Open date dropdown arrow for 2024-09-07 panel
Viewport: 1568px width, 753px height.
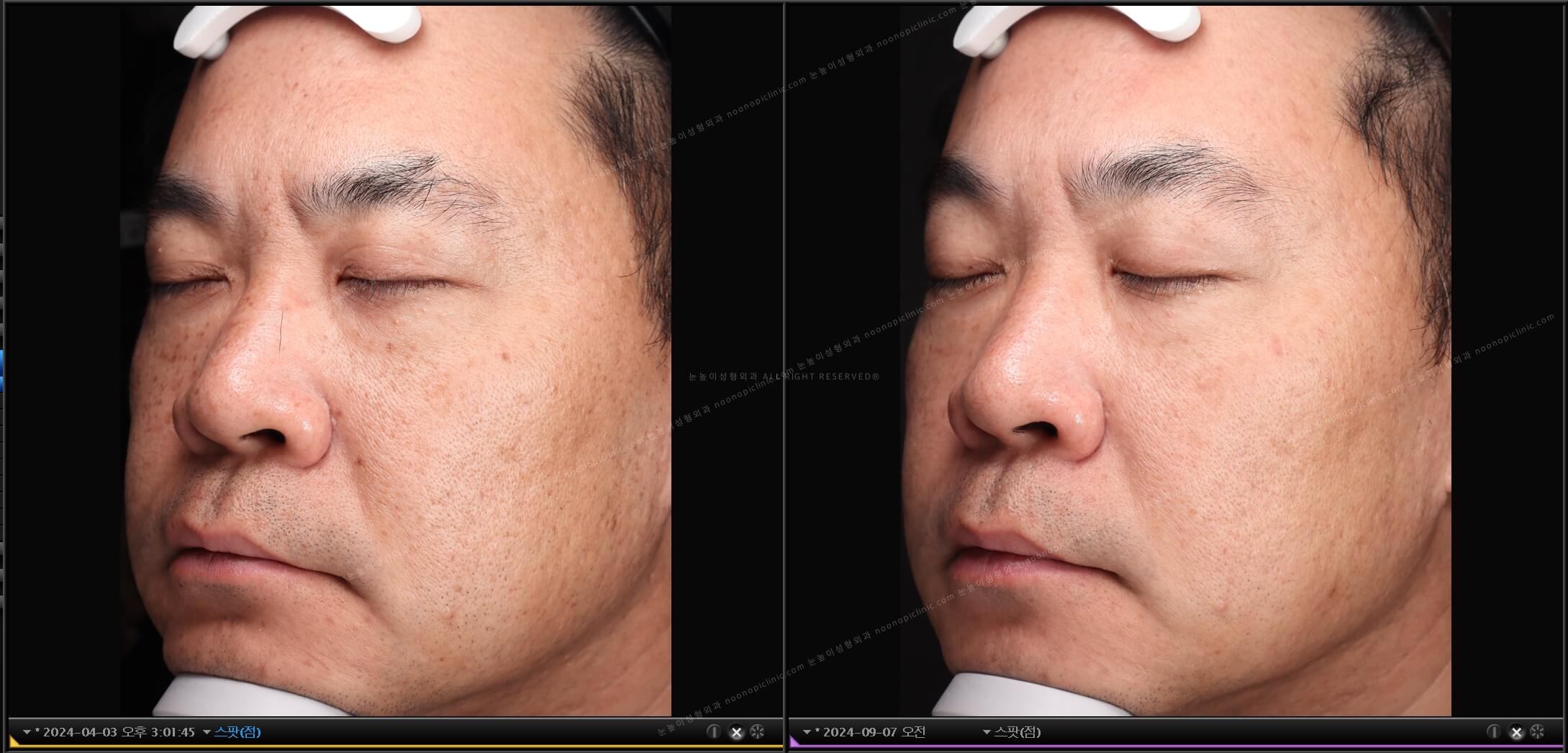click(807, 732)
